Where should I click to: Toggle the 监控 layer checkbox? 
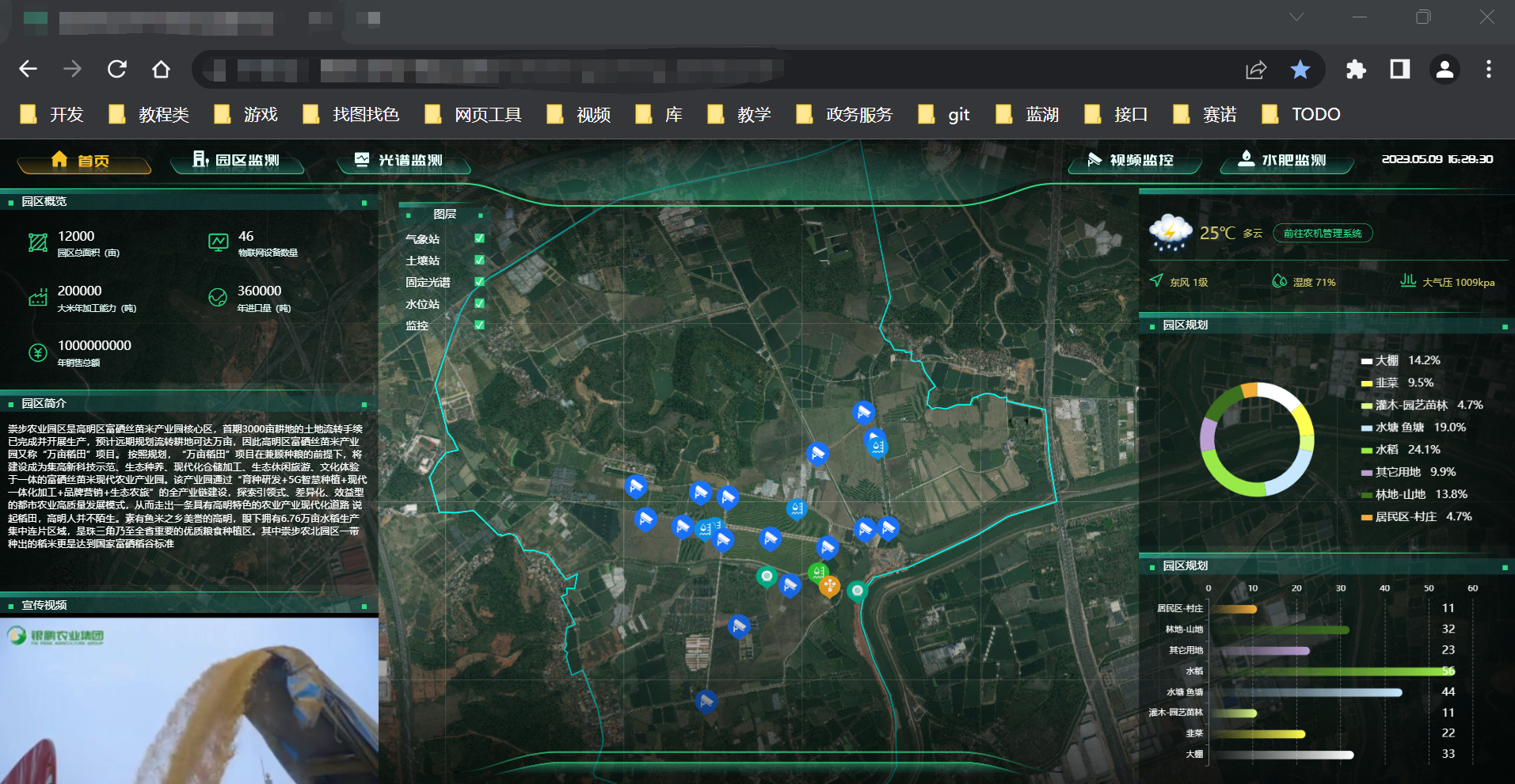479,325
